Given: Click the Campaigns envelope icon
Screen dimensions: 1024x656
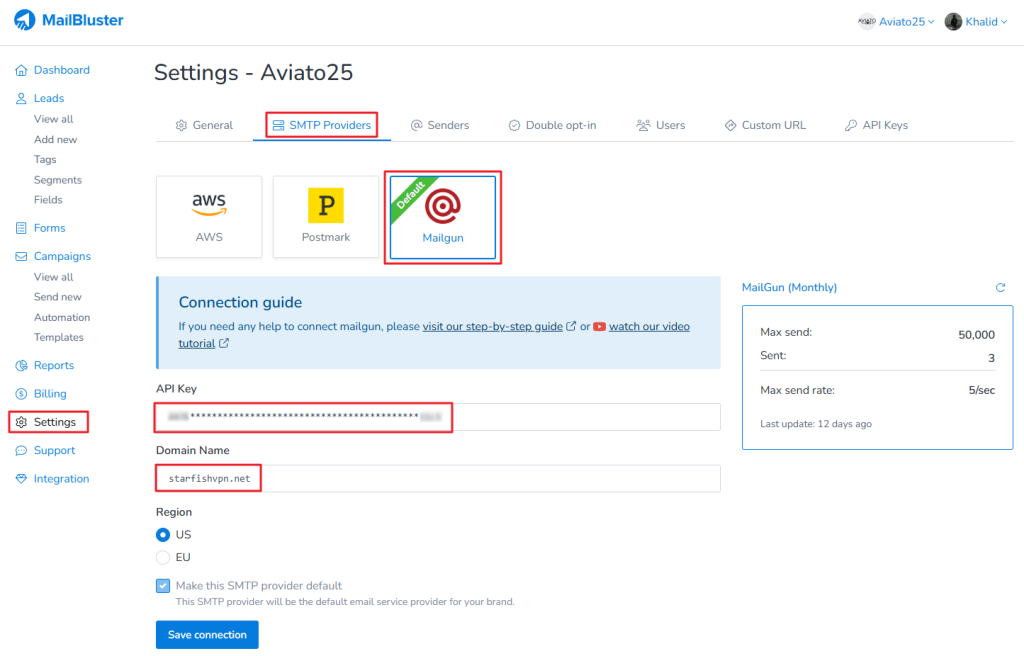Looking at the screenshot, I should [21, 256].
